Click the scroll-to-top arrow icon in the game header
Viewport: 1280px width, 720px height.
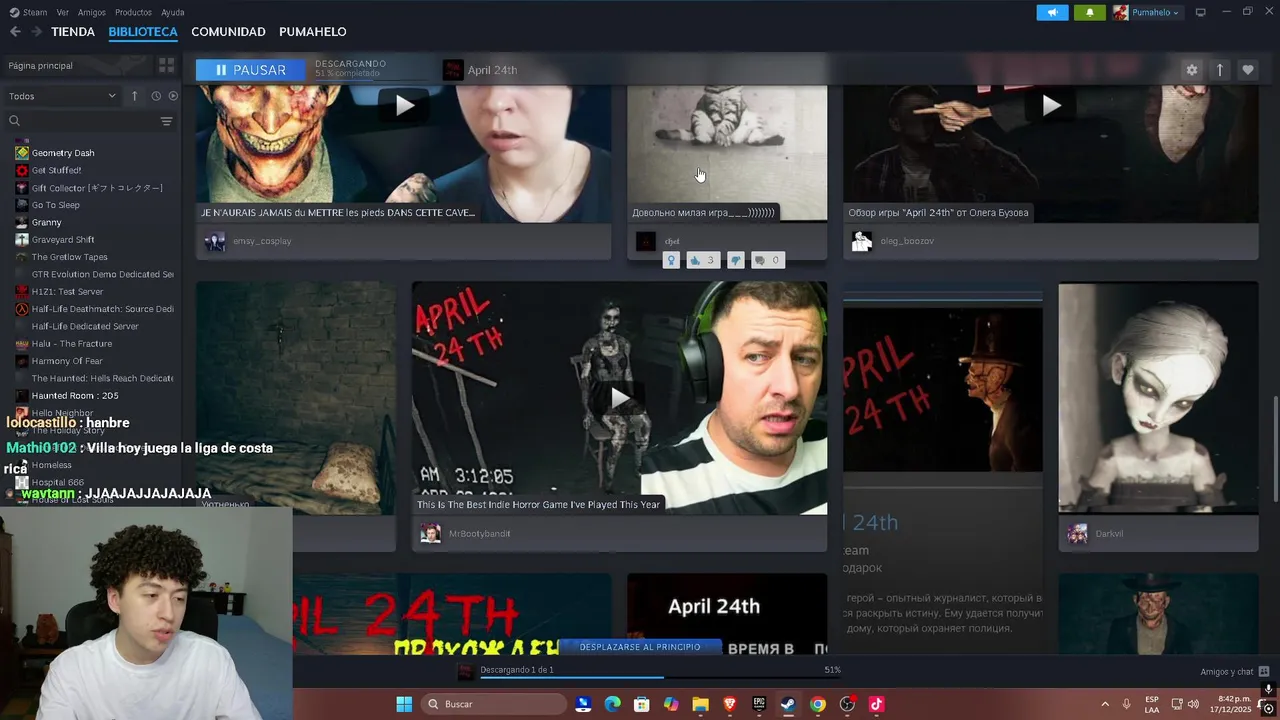(x=1220, y=70)
